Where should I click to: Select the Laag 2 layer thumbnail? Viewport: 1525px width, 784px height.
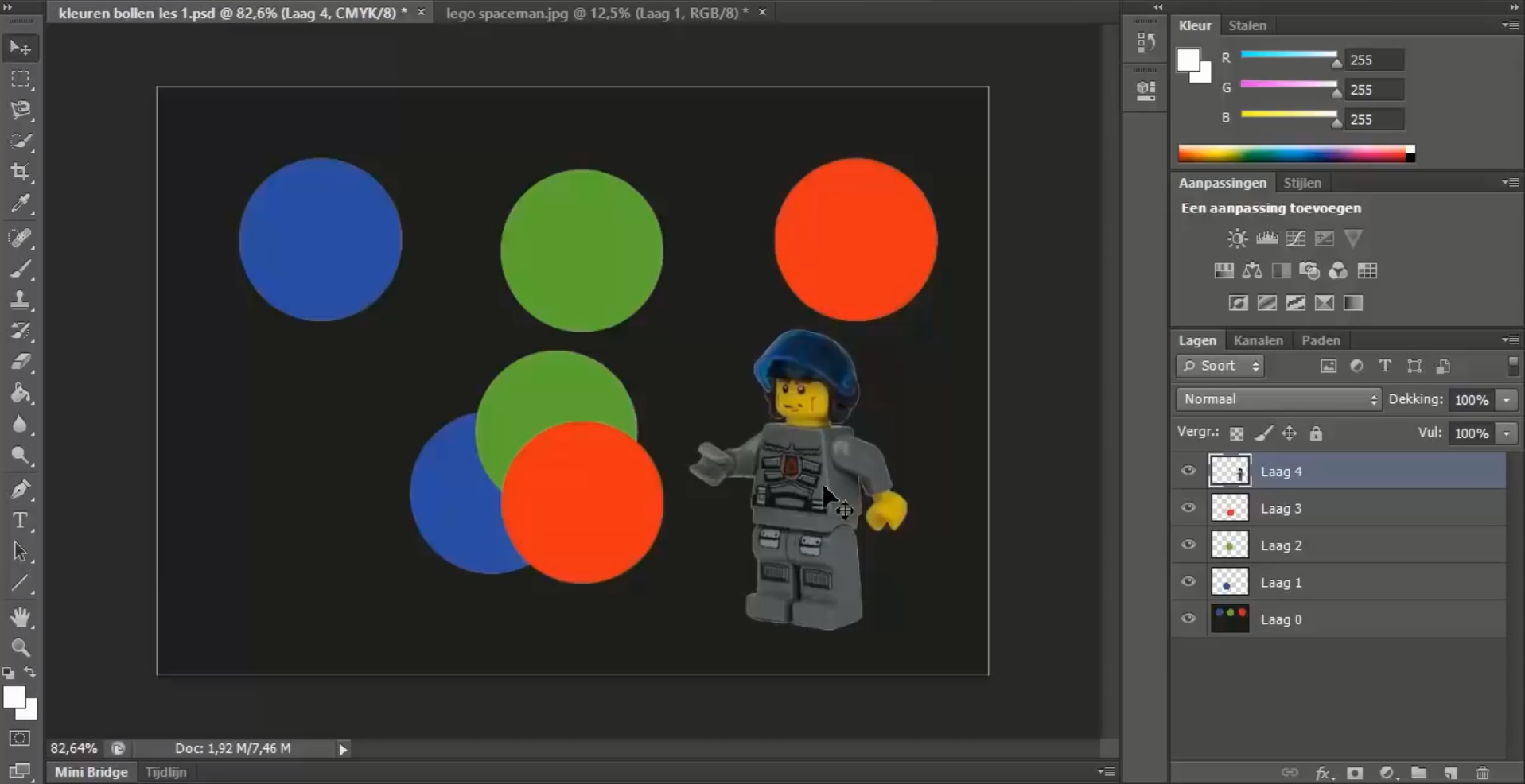click(1229, 545)
